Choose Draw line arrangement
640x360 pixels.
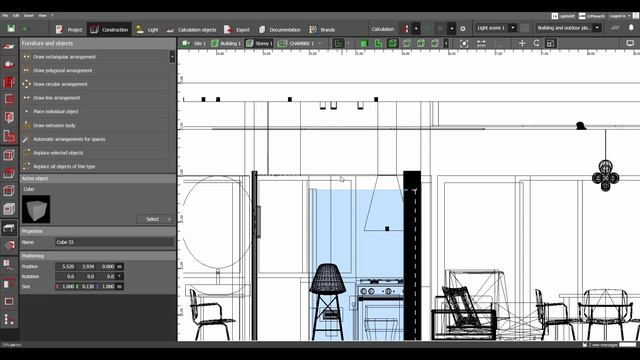(95, 98)
